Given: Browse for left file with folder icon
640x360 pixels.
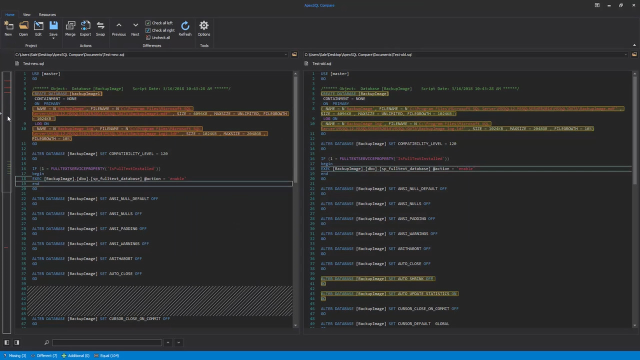Looking at the screenshot, I should 294,54.
